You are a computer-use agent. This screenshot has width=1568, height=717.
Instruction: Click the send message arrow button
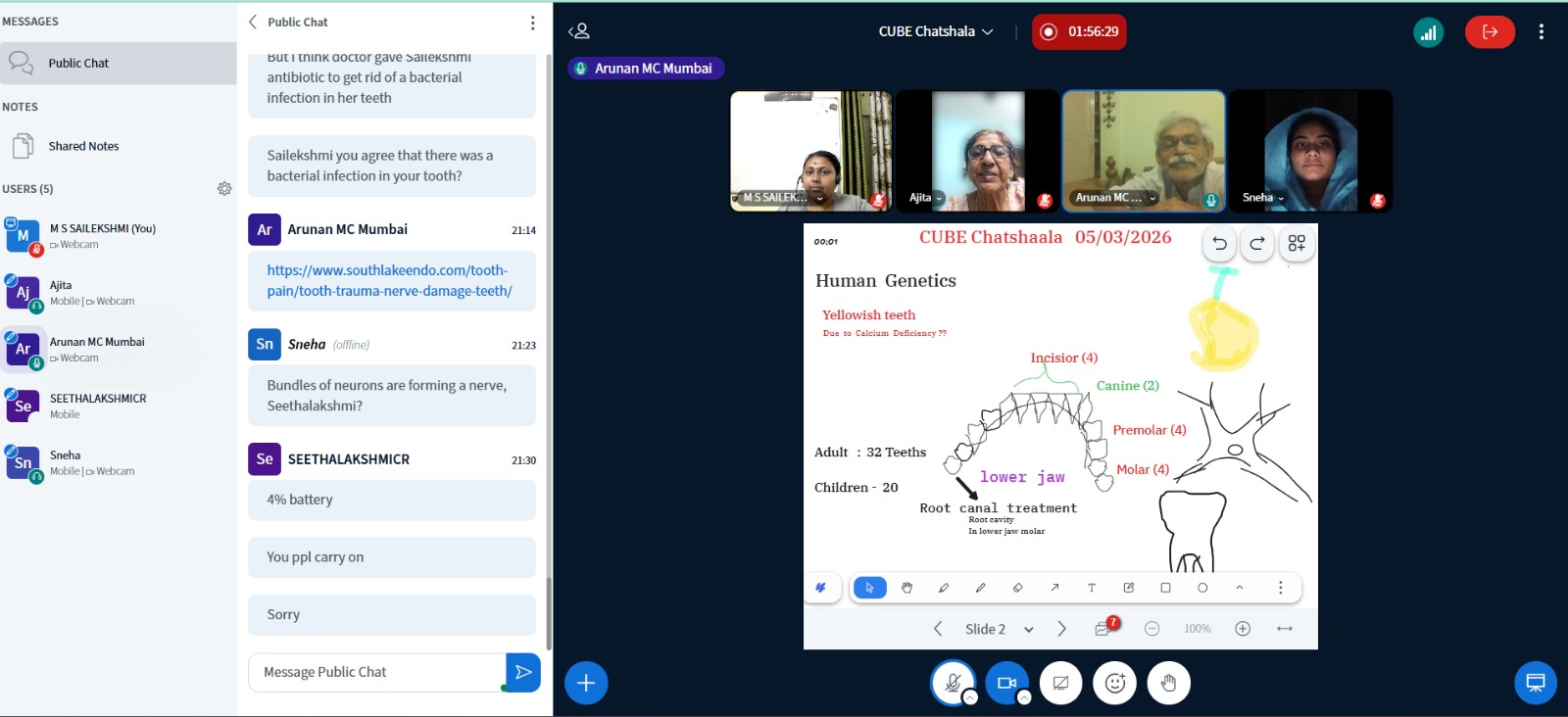click(523, 672)
